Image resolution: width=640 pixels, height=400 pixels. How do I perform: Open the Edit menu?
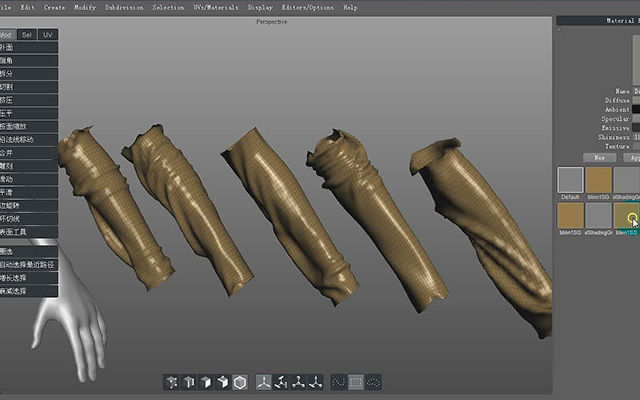(27, 7)
